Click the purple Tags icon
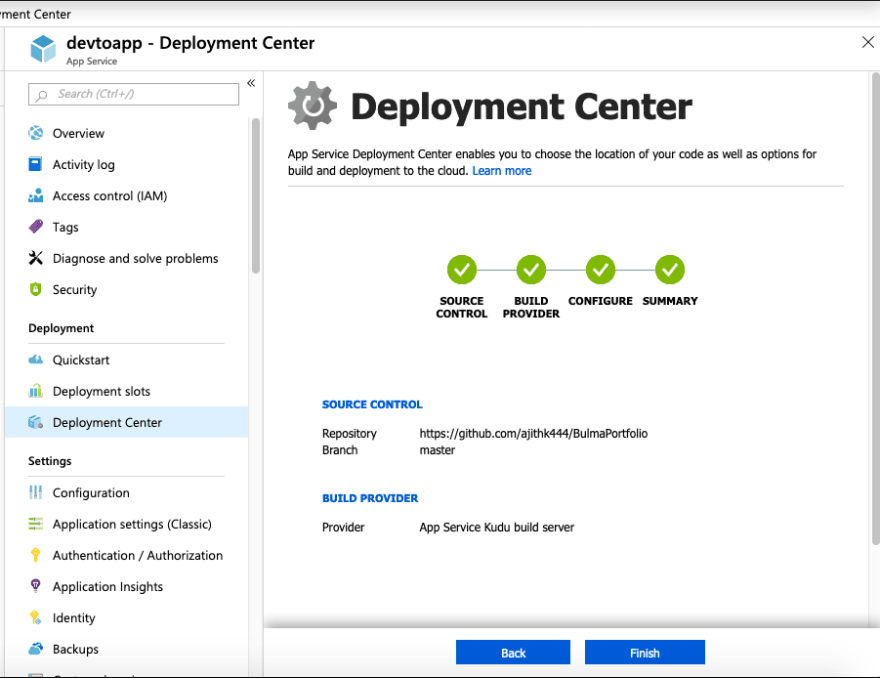880x678 pixels. 35,227
